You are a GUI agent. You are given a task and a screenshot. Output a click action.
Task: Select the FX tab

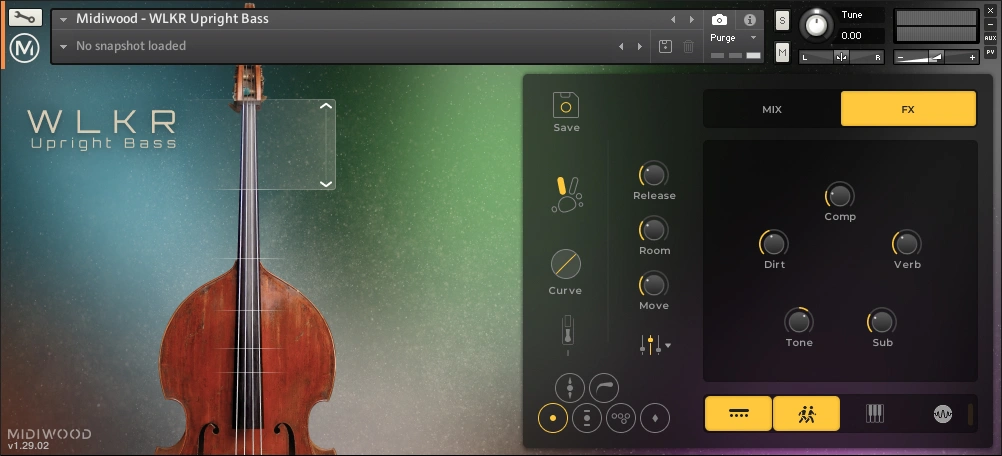point(907,109)
